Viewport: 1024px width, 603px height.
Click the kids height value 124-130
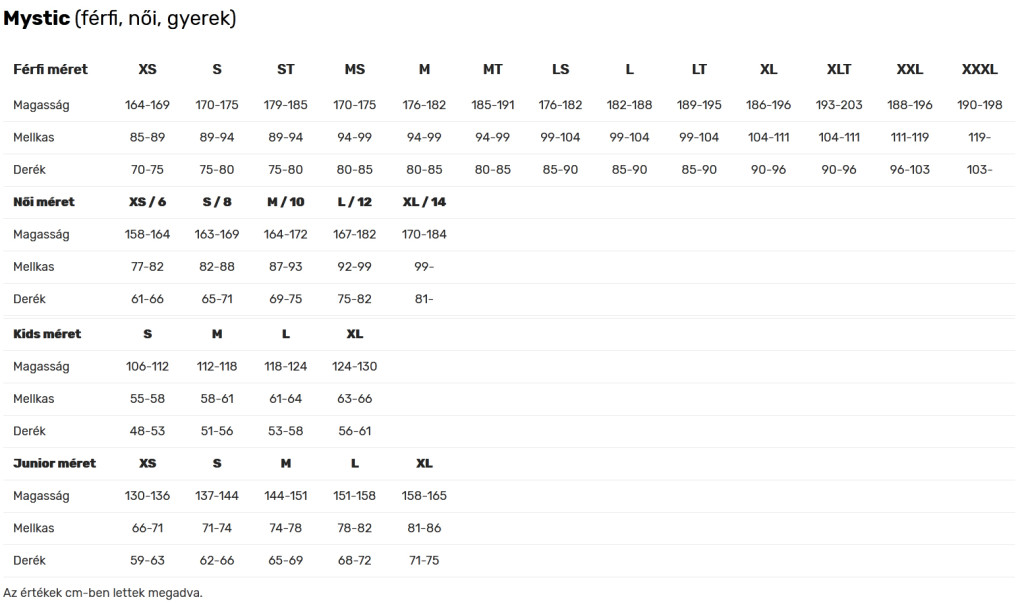[354, 367]
